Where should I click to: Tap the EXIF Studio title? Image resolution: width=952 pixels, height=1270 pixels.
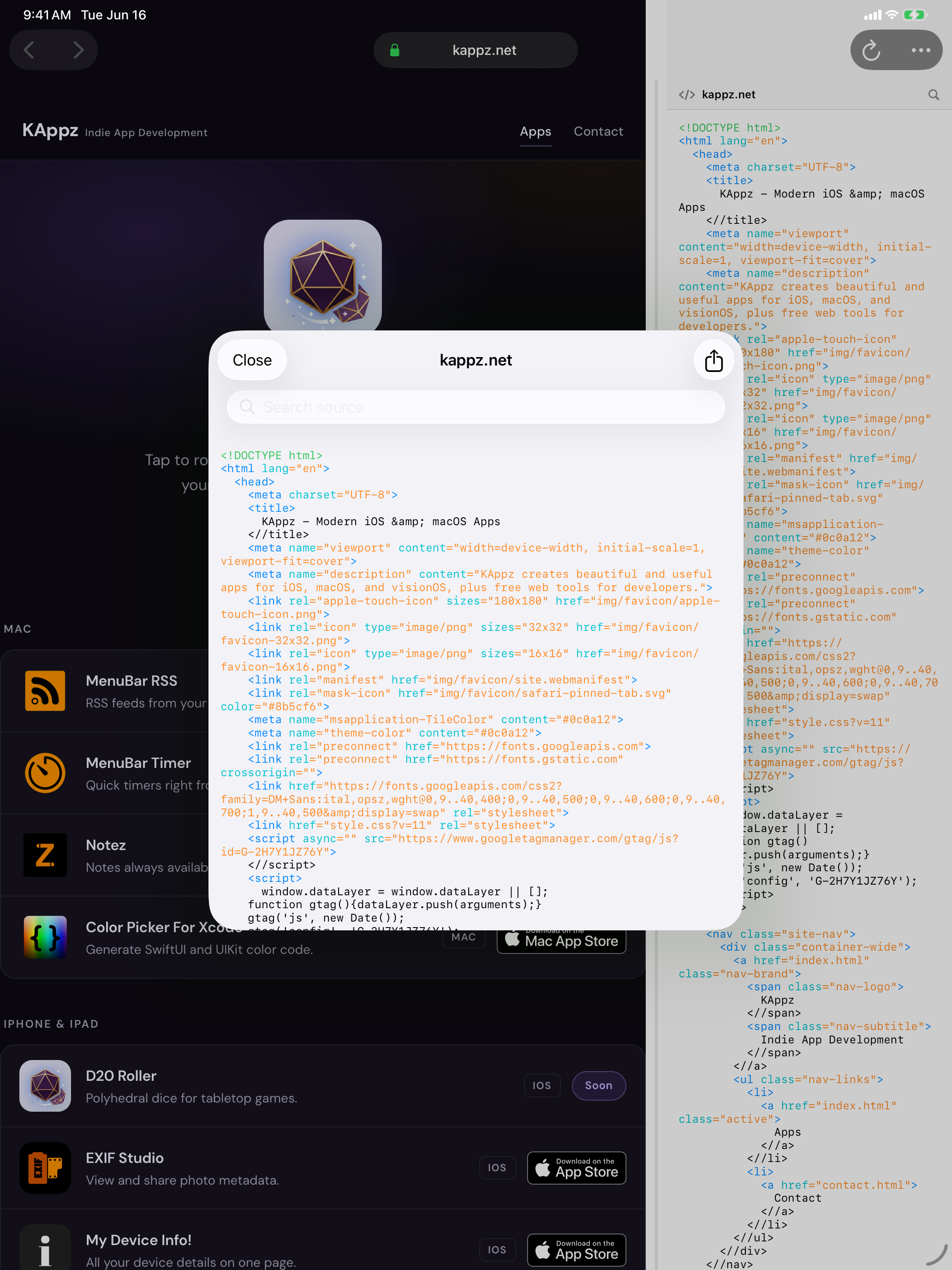click(125, 1157)
